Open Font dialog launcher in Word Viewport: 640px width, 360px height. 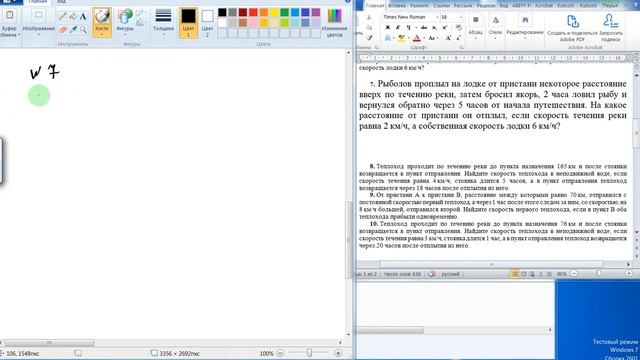(x=461, y=48)
